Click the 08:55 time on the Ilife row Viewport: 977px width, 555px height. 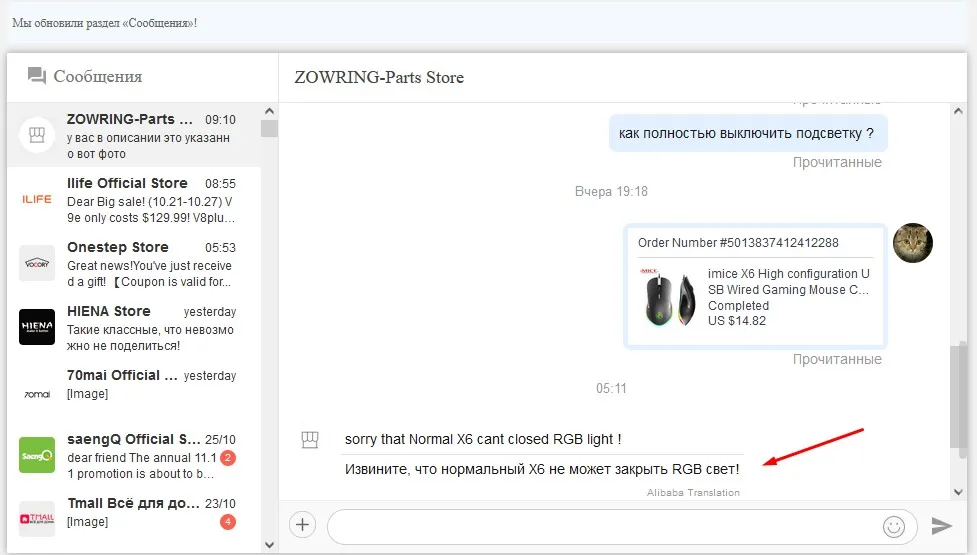221,184
